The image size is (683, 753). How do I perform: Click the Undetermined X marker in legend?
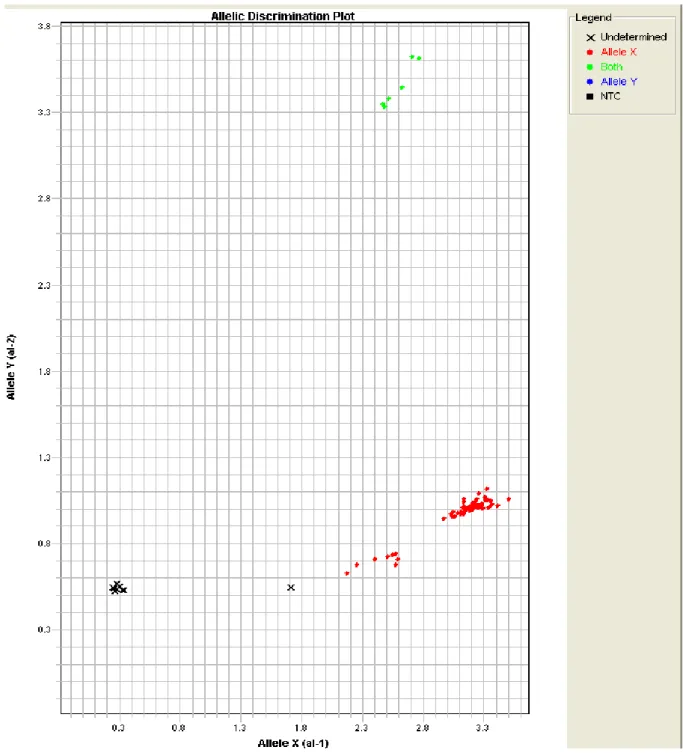tap(590, 37)
